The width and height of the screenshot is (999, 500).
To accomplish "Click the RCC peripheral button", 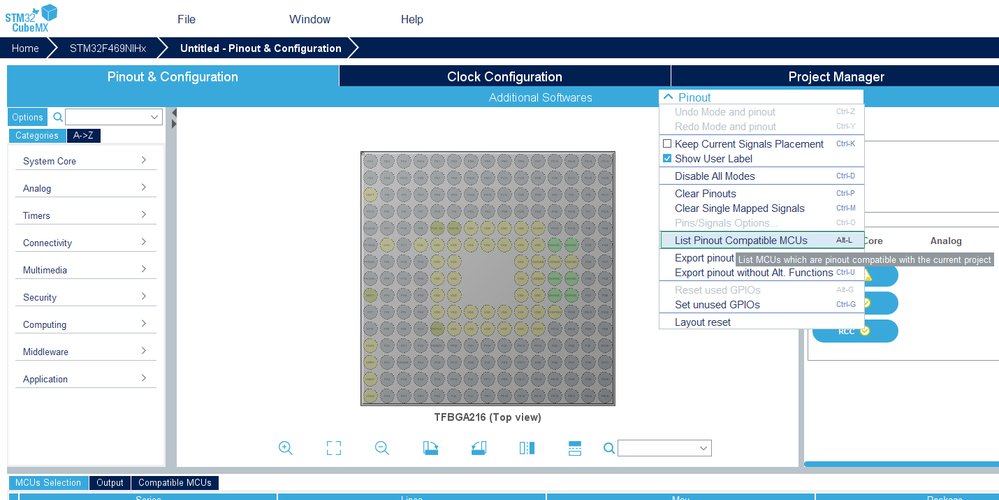I will [x=855, y=331].
